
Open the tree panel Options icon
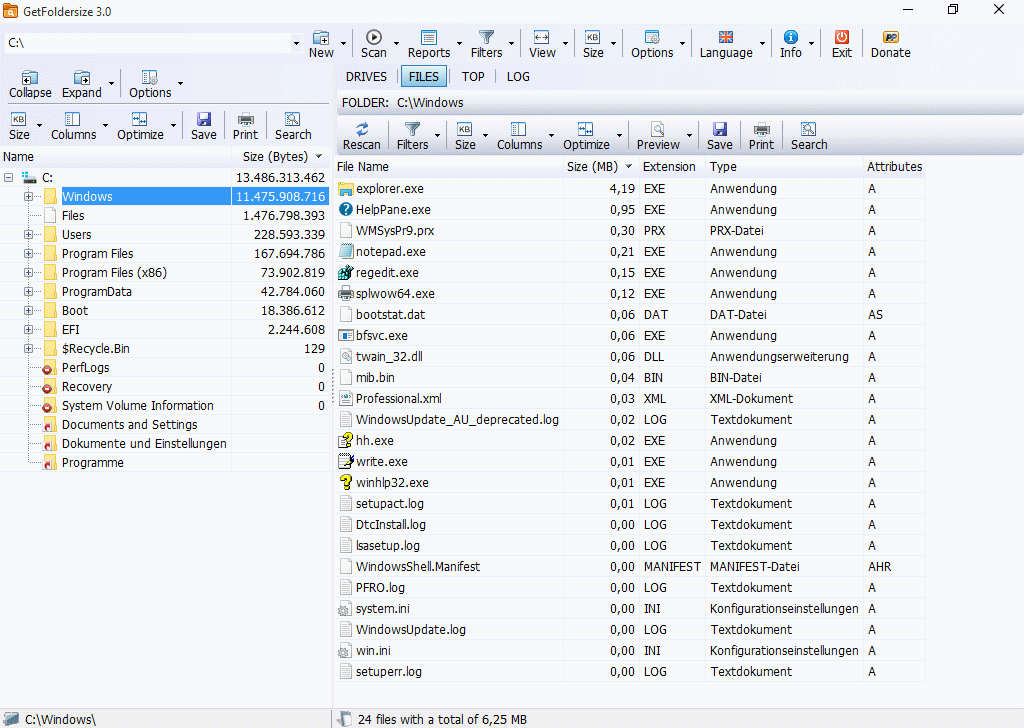(x=150, y=78)
